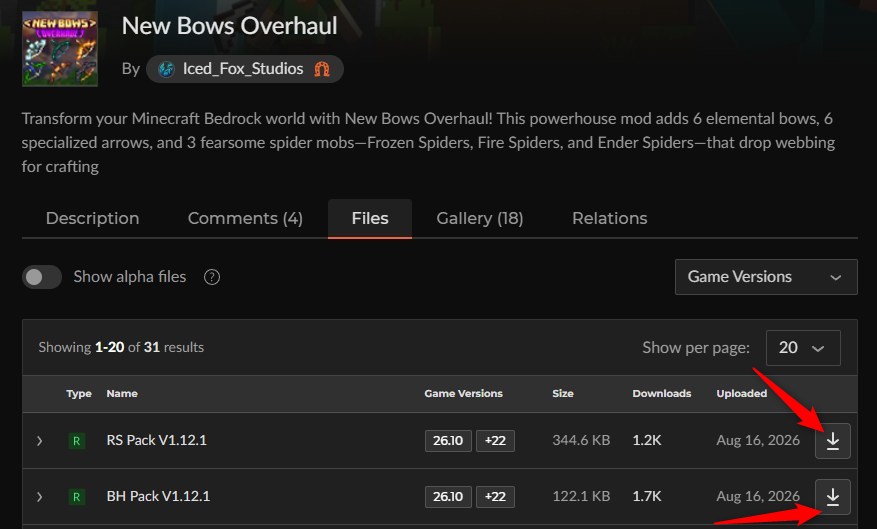This screenshot has width=877, height=529.
Task: Click the Showing 1-20 of 31 results text
Action: (121, 347)
